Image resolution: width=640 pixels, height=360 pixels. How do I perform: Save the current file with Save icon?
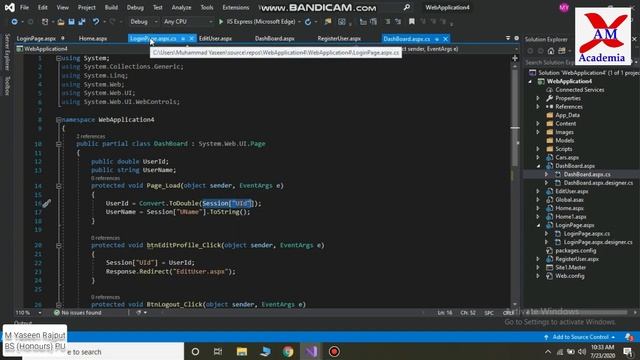coord(71,22)
